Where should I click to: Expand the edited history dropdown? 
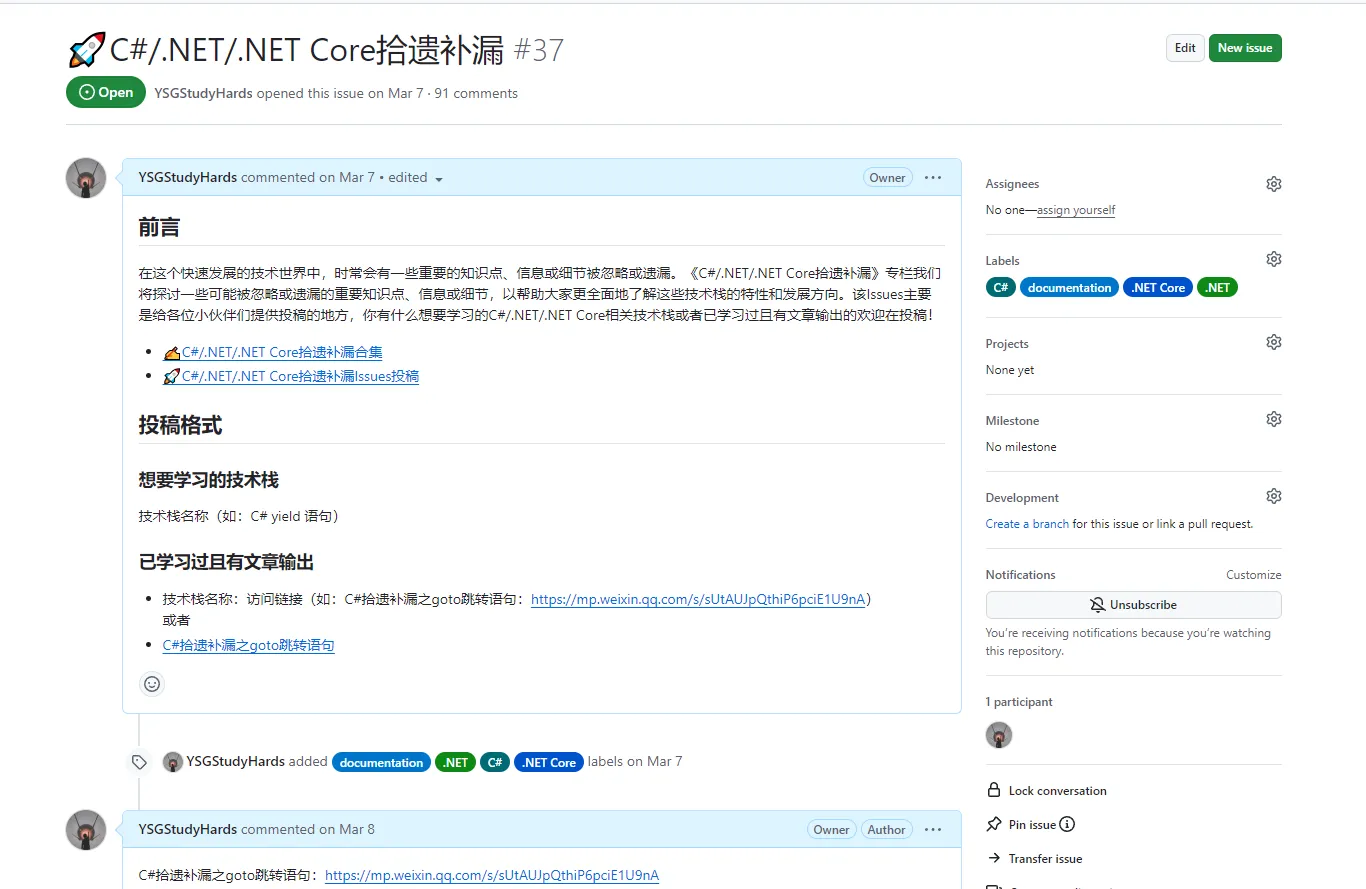(415, 178)
